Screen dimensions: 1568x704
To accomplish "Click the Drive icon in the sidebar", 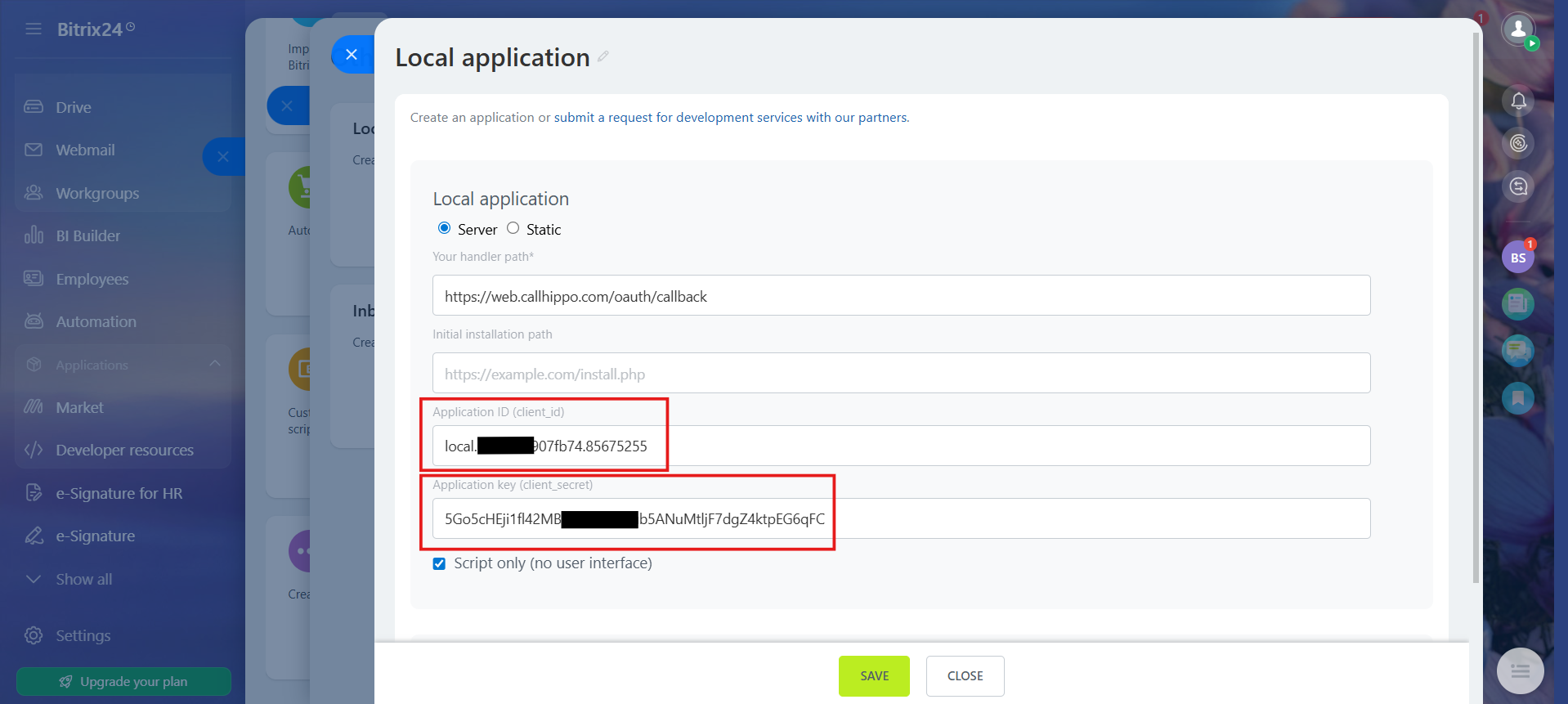I will click(34, 107).
